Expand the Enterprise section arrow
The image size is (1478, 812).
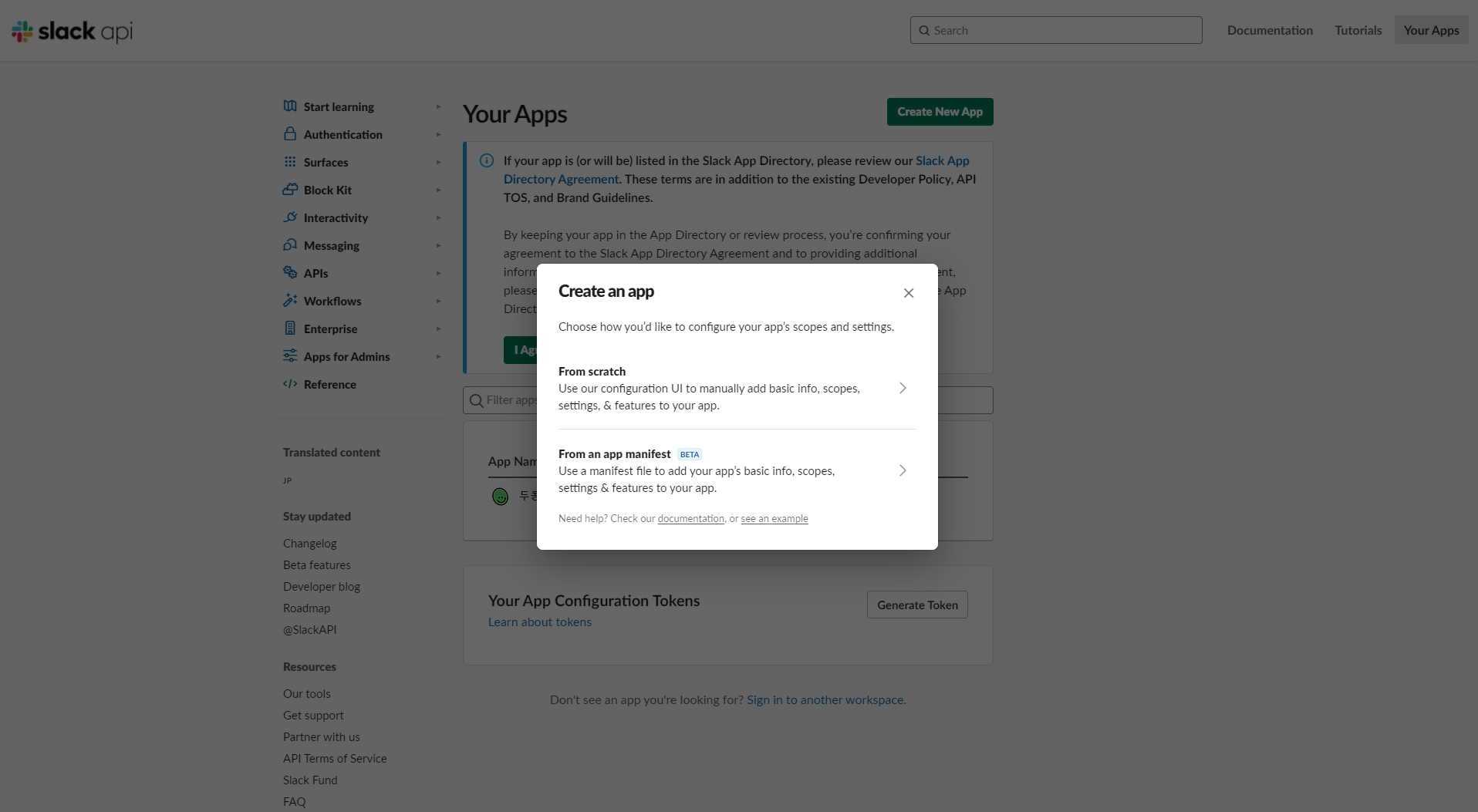click(x=438, y=329)
